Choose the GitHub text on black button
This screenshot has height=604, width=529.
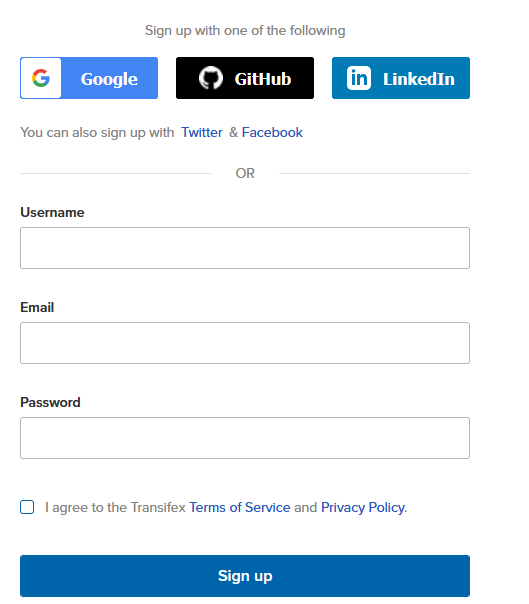pos(263,79)
